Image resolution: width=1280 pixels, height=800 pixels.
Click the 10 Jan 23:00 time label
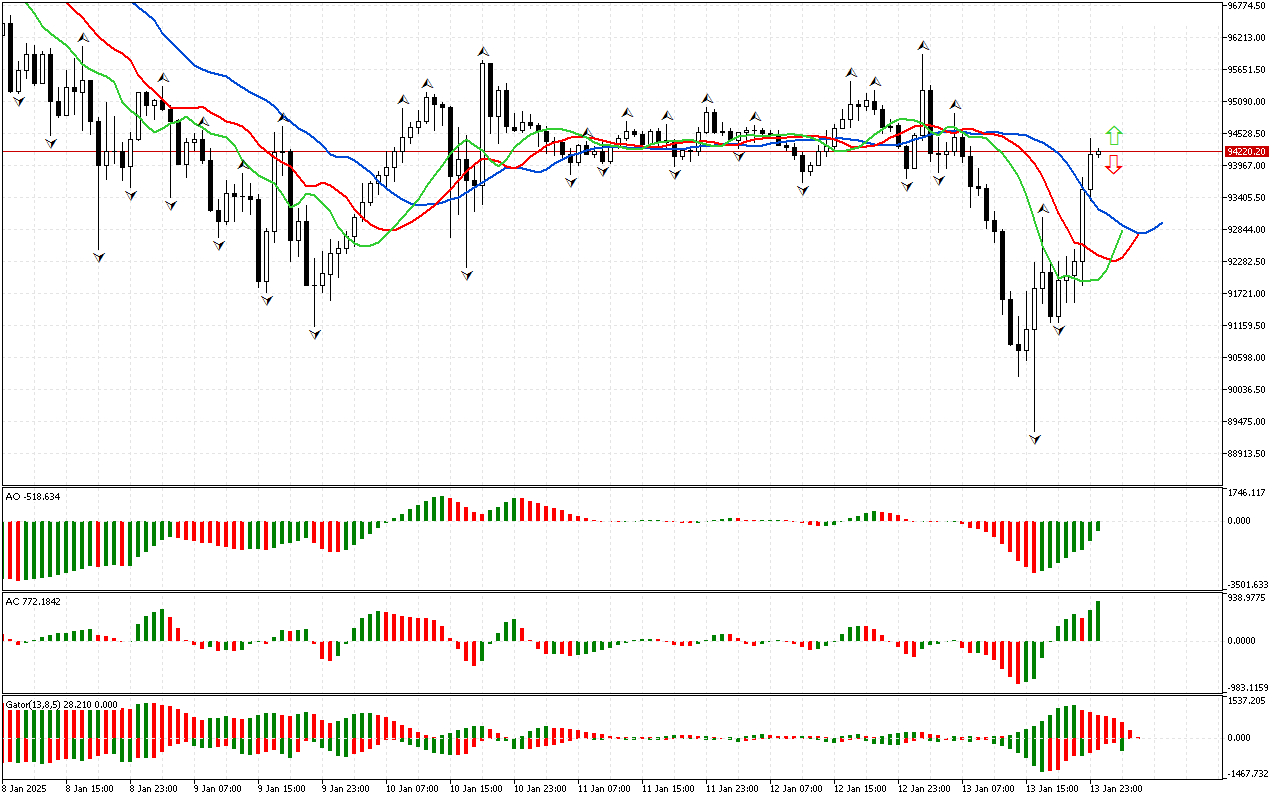click(x=538, y=788)
